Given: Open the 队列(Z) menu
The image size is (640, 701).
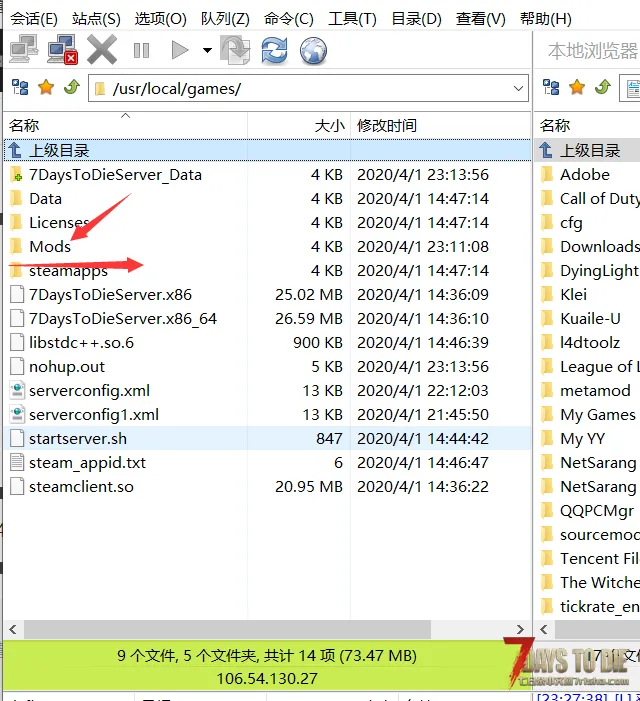Looking at the screenshot, I should [x=225, y=19].
